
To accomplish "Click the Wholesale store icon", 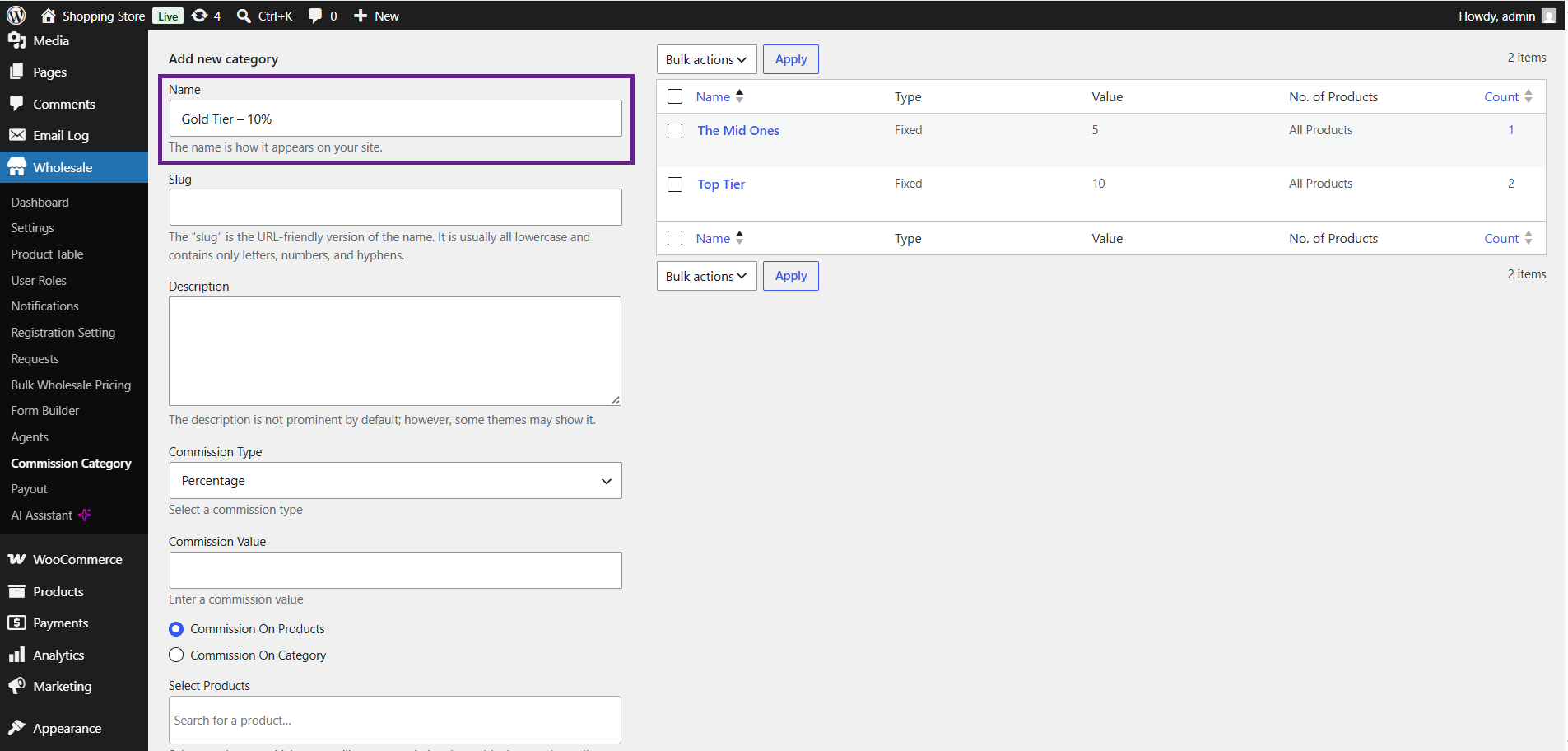I will 16,167.
